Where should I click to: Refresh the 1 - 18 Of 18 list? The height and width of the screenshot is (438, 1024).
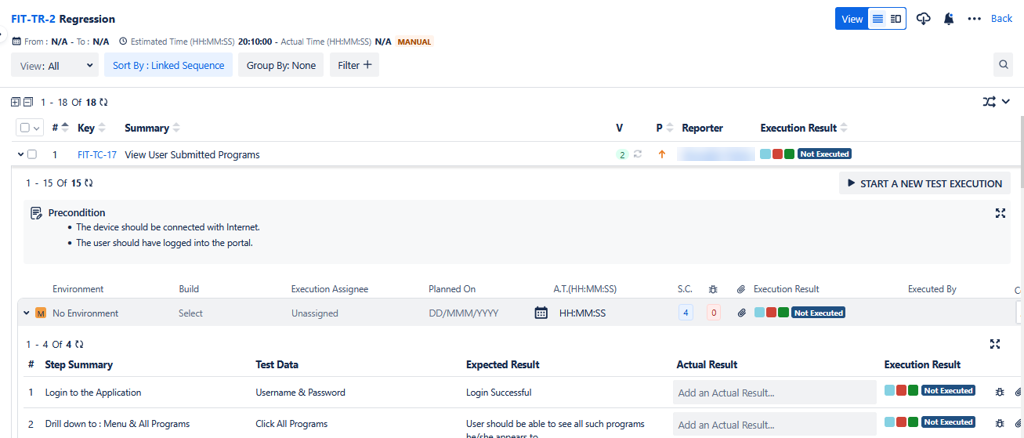click(x=104, y=102)
